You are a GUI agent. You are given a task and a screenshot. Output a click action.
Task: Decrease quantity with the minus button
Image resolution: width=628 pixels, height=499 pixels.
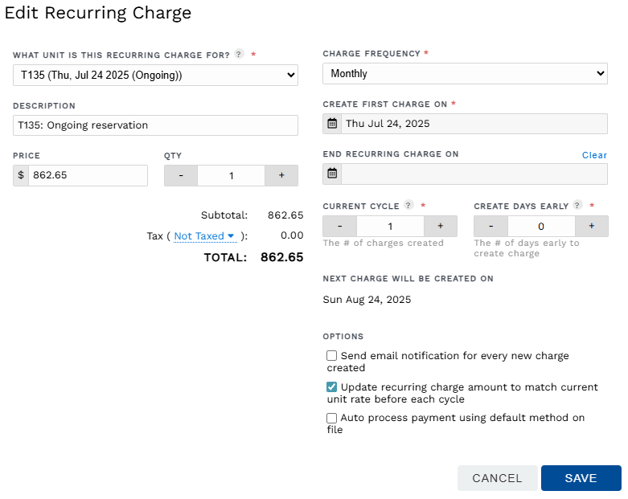(x=181, y=175)
